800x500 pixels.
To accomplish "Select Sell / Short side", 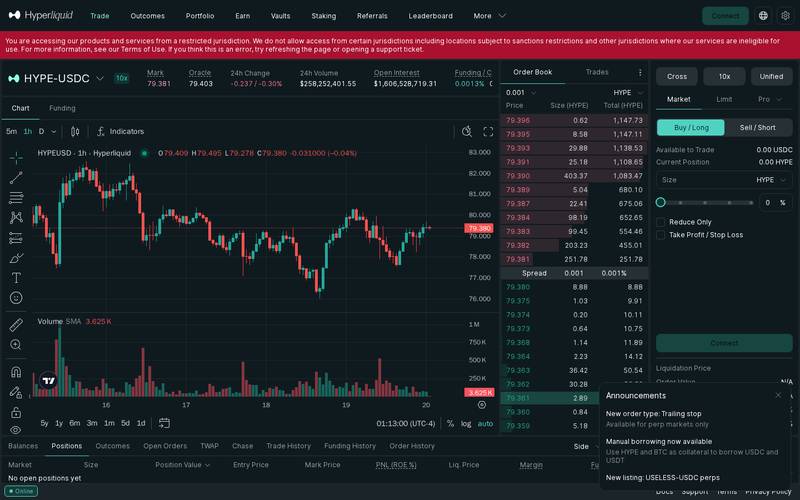I will 758,128.
